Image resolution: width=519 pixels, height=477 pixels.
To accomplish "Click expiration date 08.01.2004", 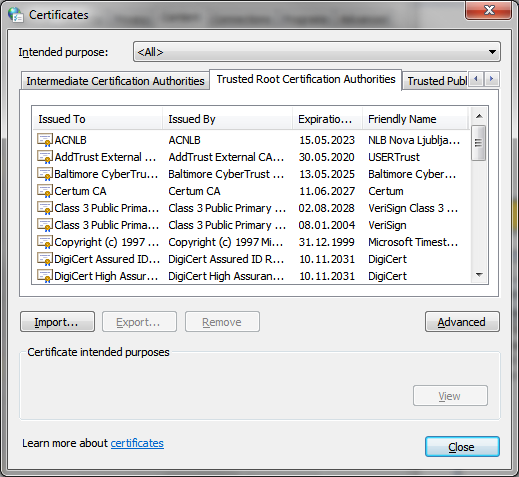I will coord(327,225).
